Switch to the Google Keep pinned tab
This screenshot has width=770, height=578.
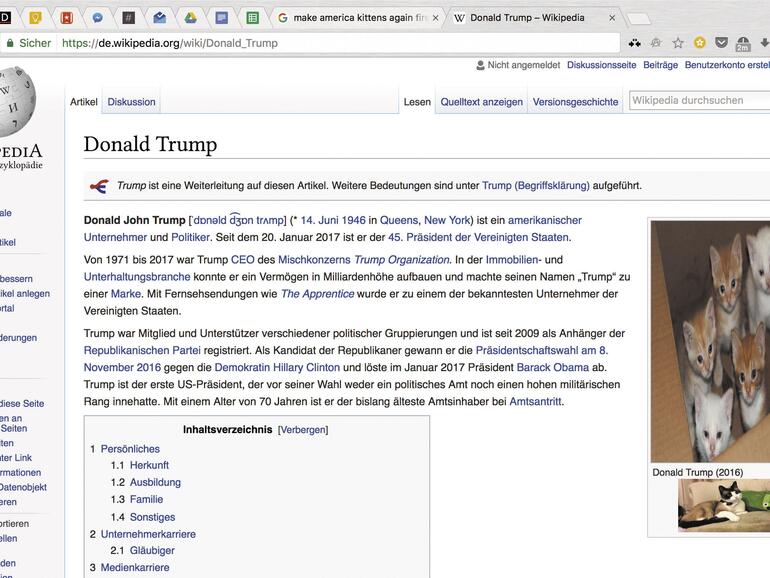[x=36, y=18]
